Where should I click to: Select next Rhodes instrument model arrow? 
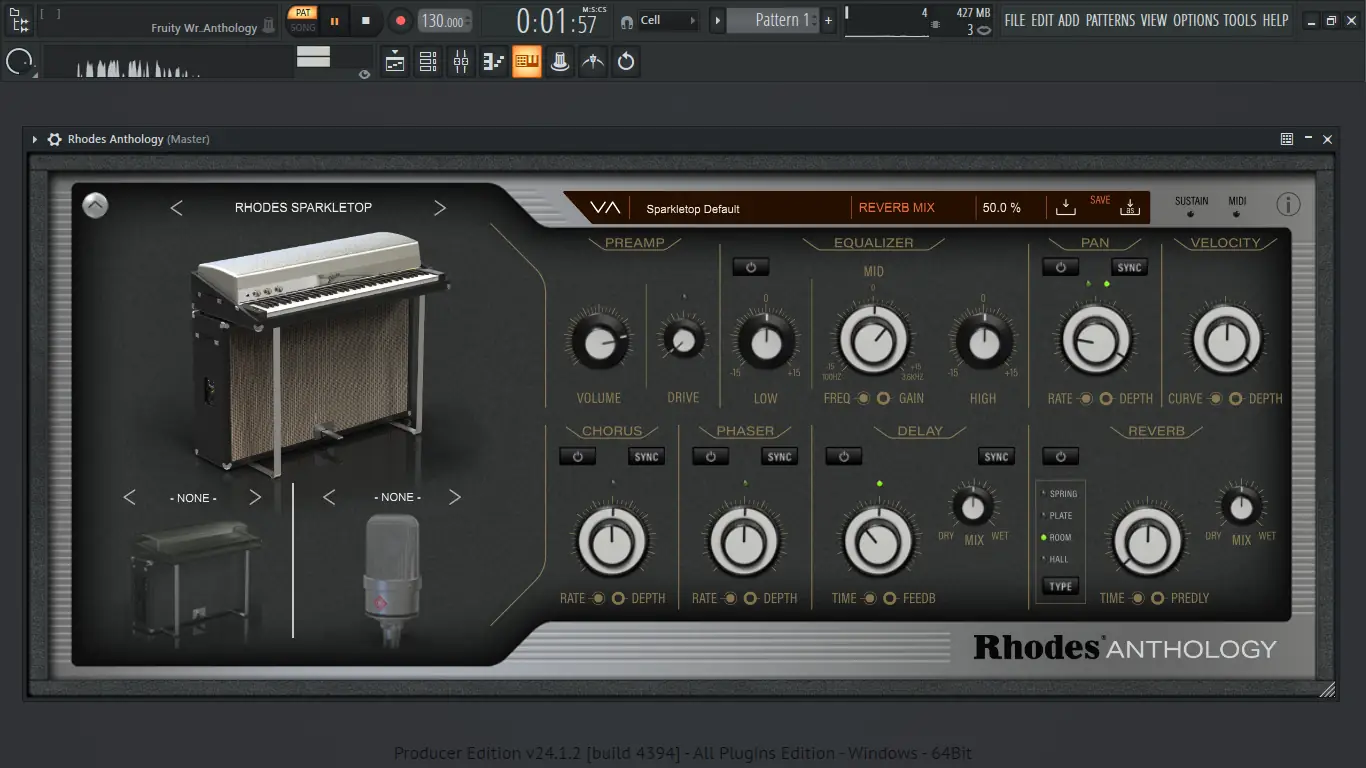click(440, 208)
